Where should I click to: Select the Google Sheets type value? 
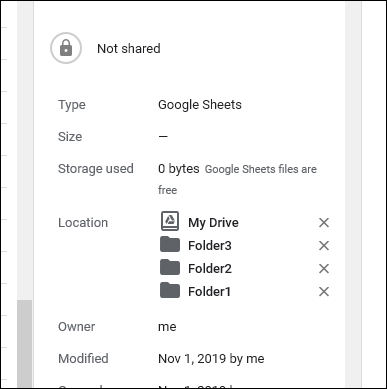point(200,105)
